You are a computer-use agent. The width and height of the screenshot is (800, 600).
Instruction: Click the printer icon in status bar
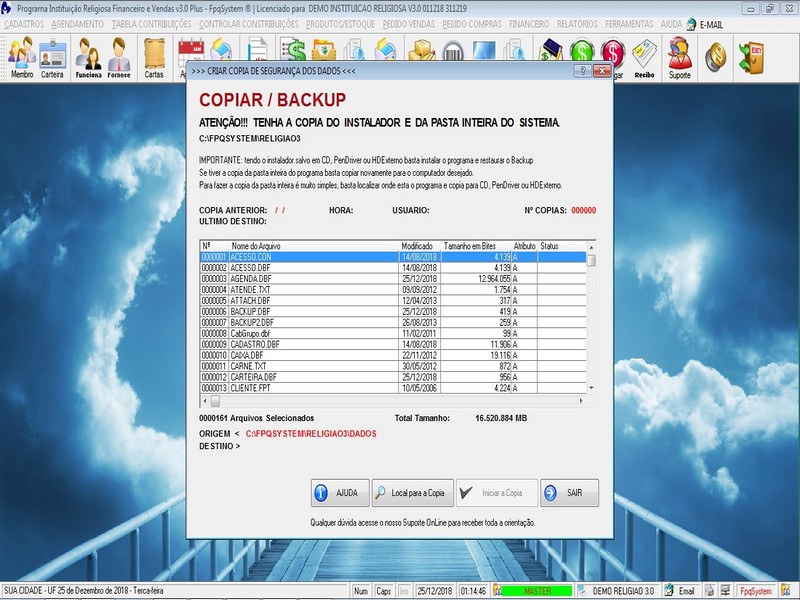[709, 591]
